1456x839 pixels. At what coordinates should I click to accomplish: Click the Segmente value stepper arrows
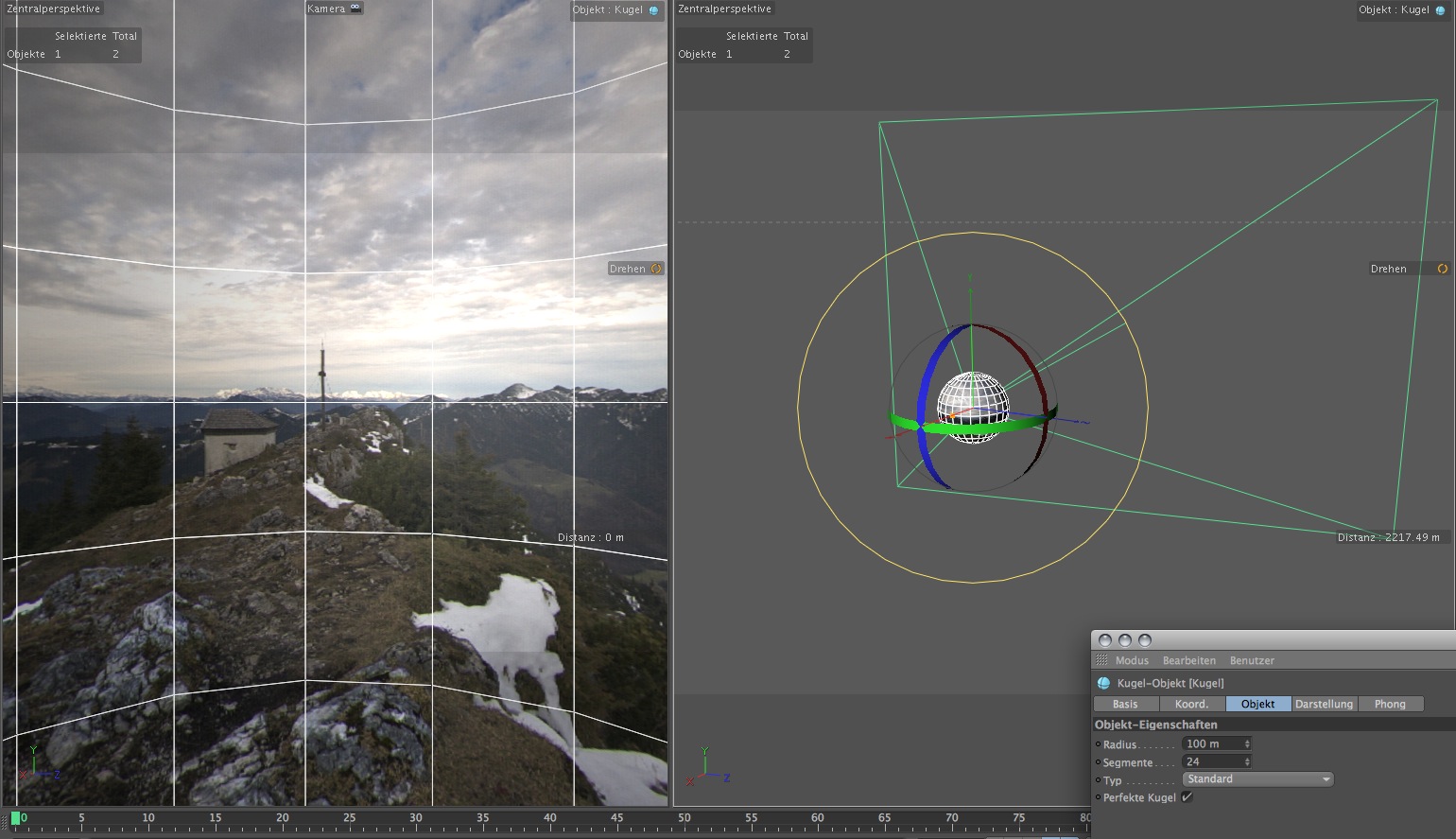click(x=1247, y=762)
